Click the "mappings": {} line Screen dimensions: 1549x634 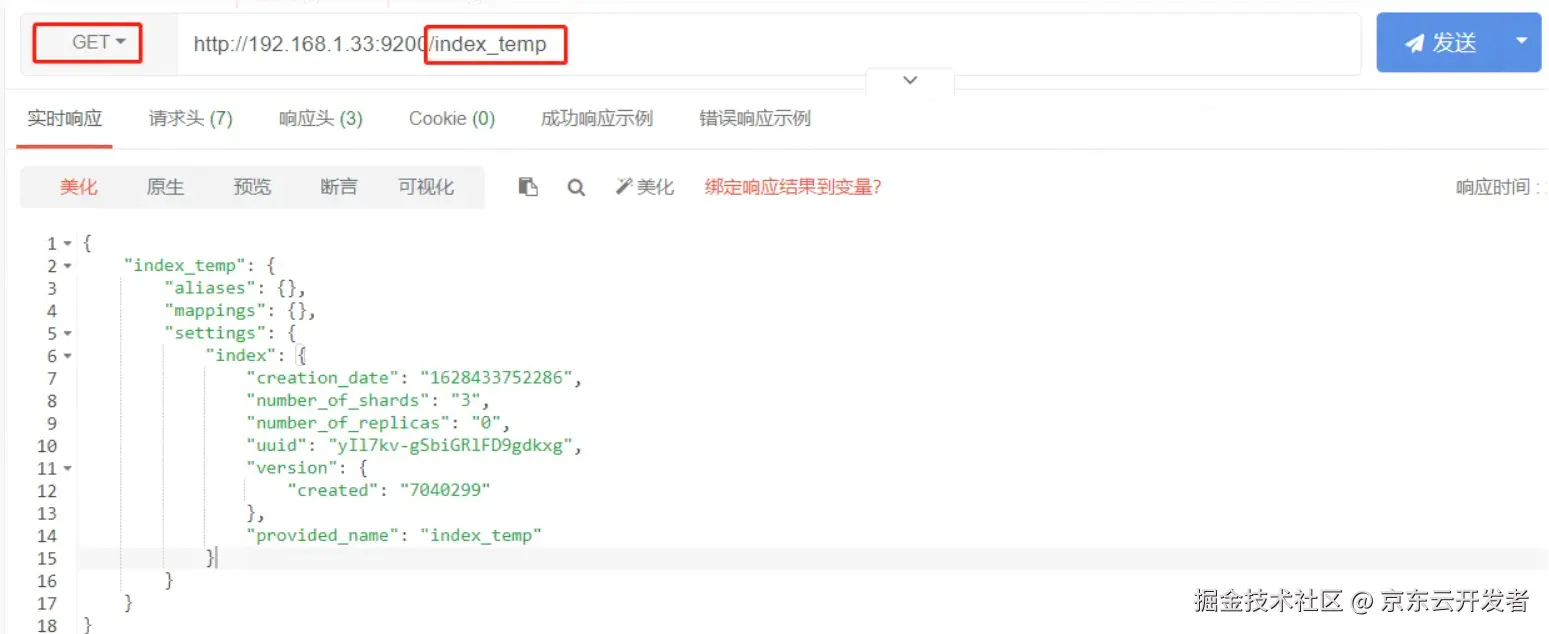pyautogui.click(x=240, y=311)
